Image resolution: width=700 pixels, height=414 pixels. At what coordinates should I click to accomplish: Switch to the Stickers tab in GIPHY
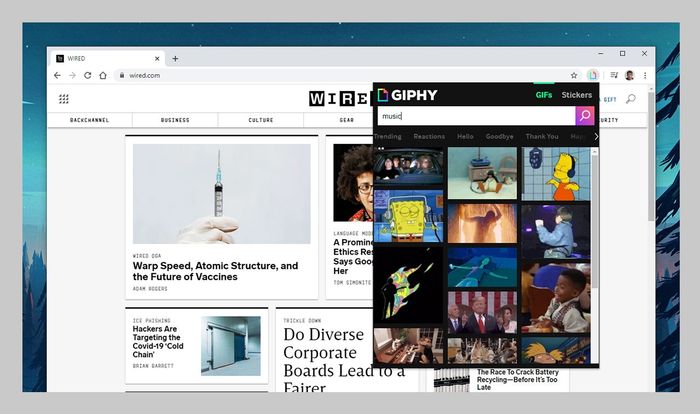coord(577,95)
